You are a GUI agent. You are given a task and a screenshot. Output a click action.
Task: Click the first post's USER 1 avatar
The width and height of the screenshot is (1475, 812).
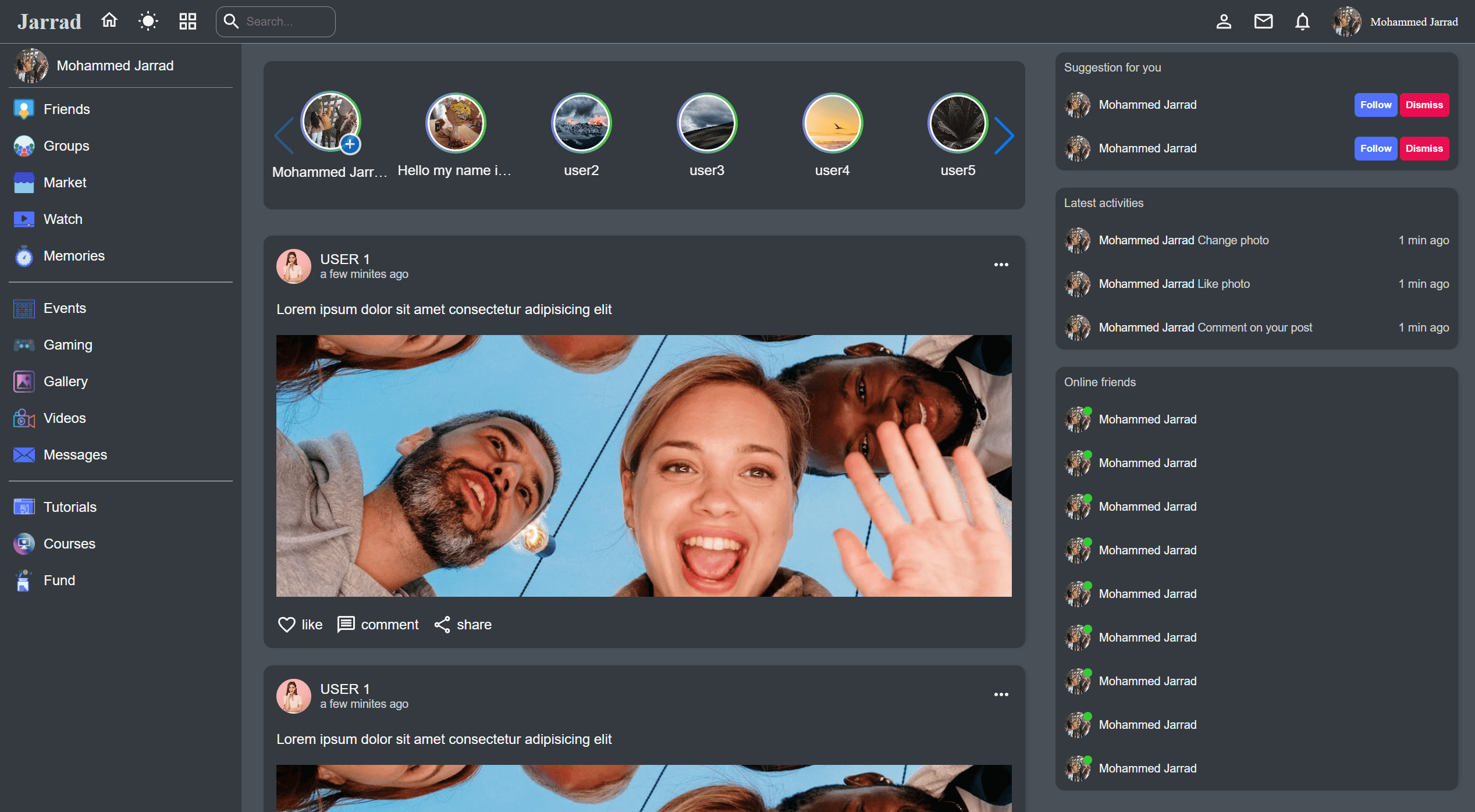[x=294, y=266]
